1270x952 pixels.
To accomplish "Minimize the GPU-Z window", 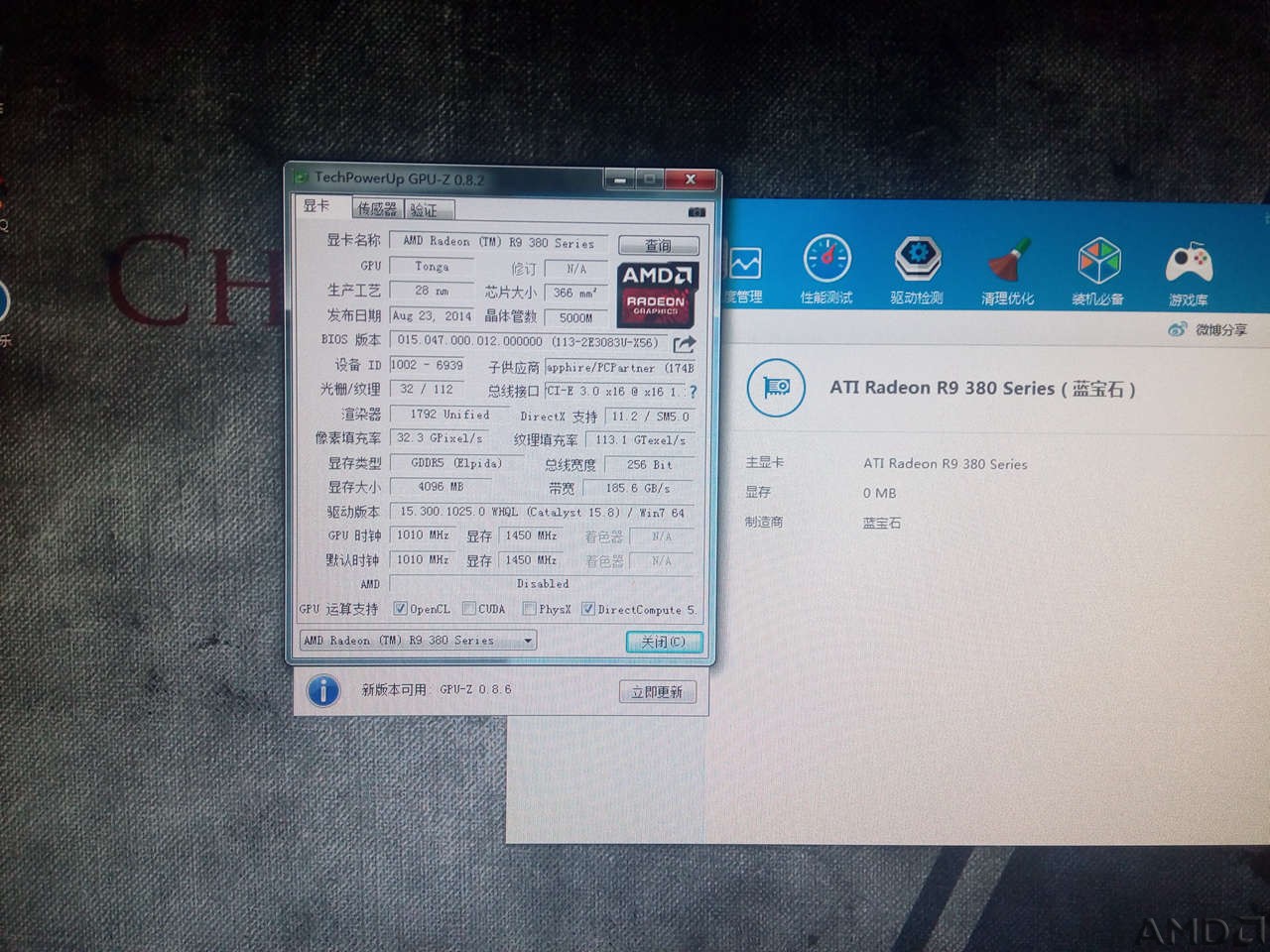I will coord(619,179).
